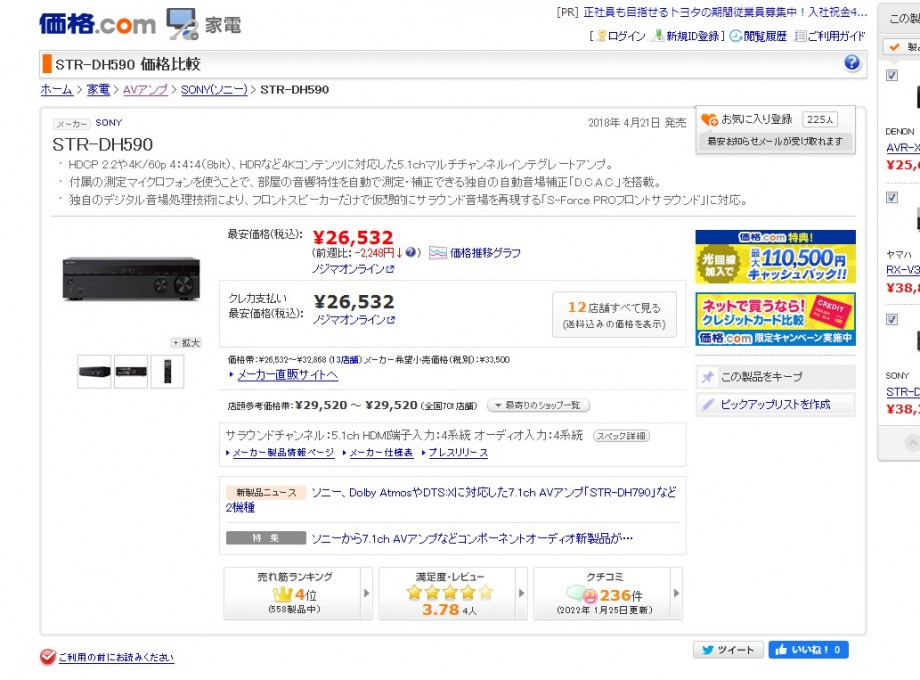This screenshot has height=680, width=920.
Task: Click お気に入り登録 heart icon button
Action: pos(748,120)
